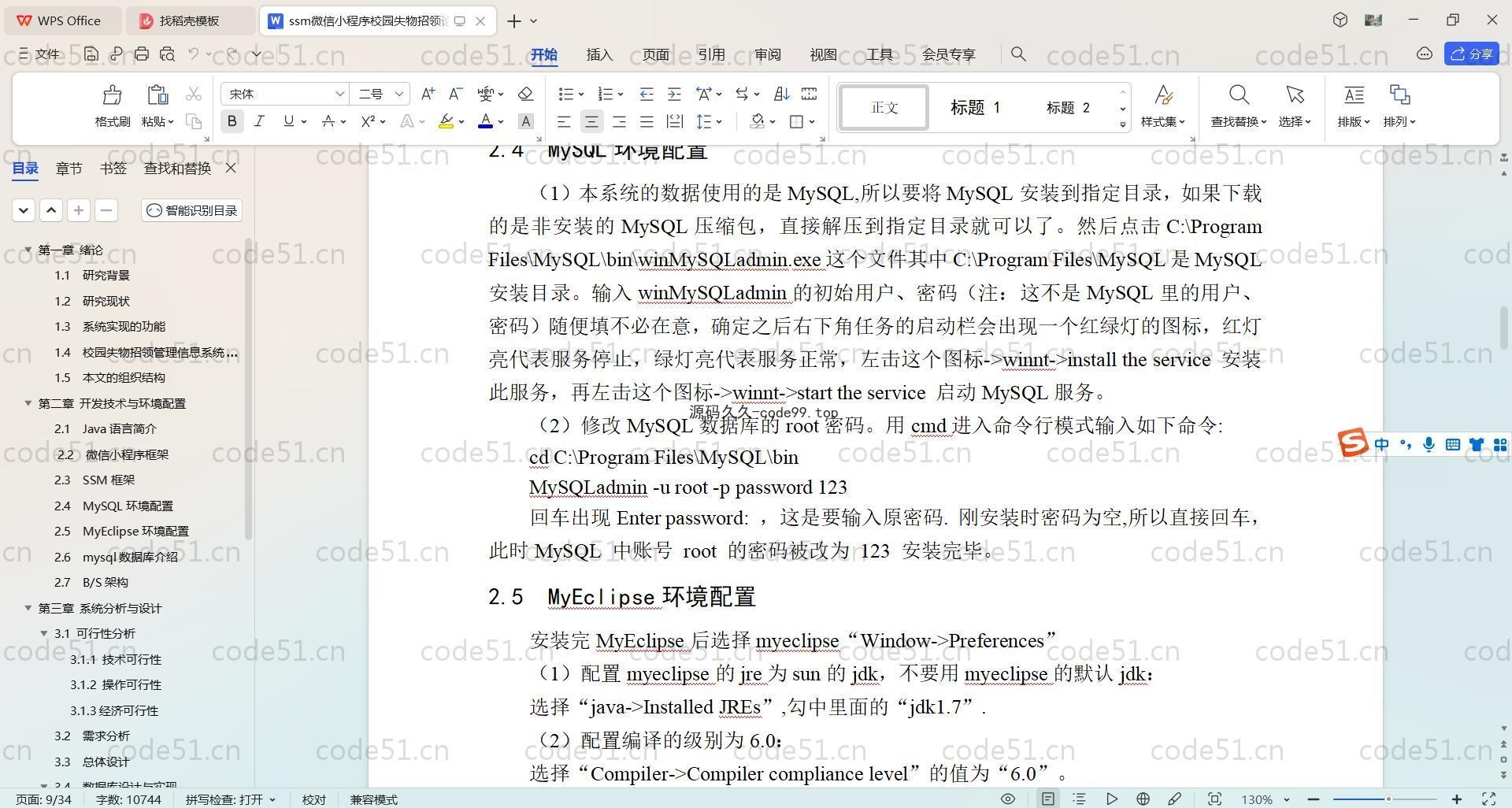Click the Layout (排版) icon
The height and width of the screenshot is (808, 1512).
[x=1354, y=95]
